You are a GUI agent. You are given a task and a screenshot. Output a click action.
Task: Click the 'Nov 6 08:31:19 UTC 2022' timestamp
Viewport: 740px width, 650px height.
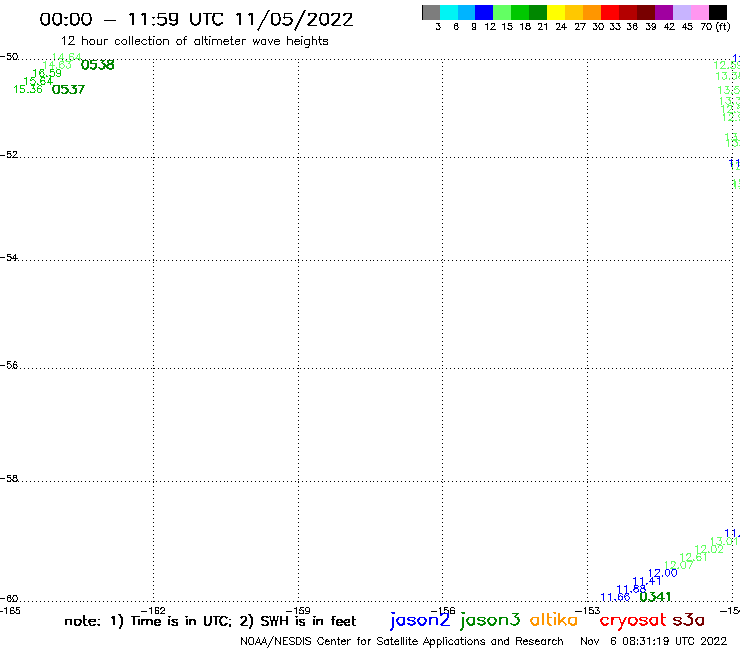[x=654, y=642]
